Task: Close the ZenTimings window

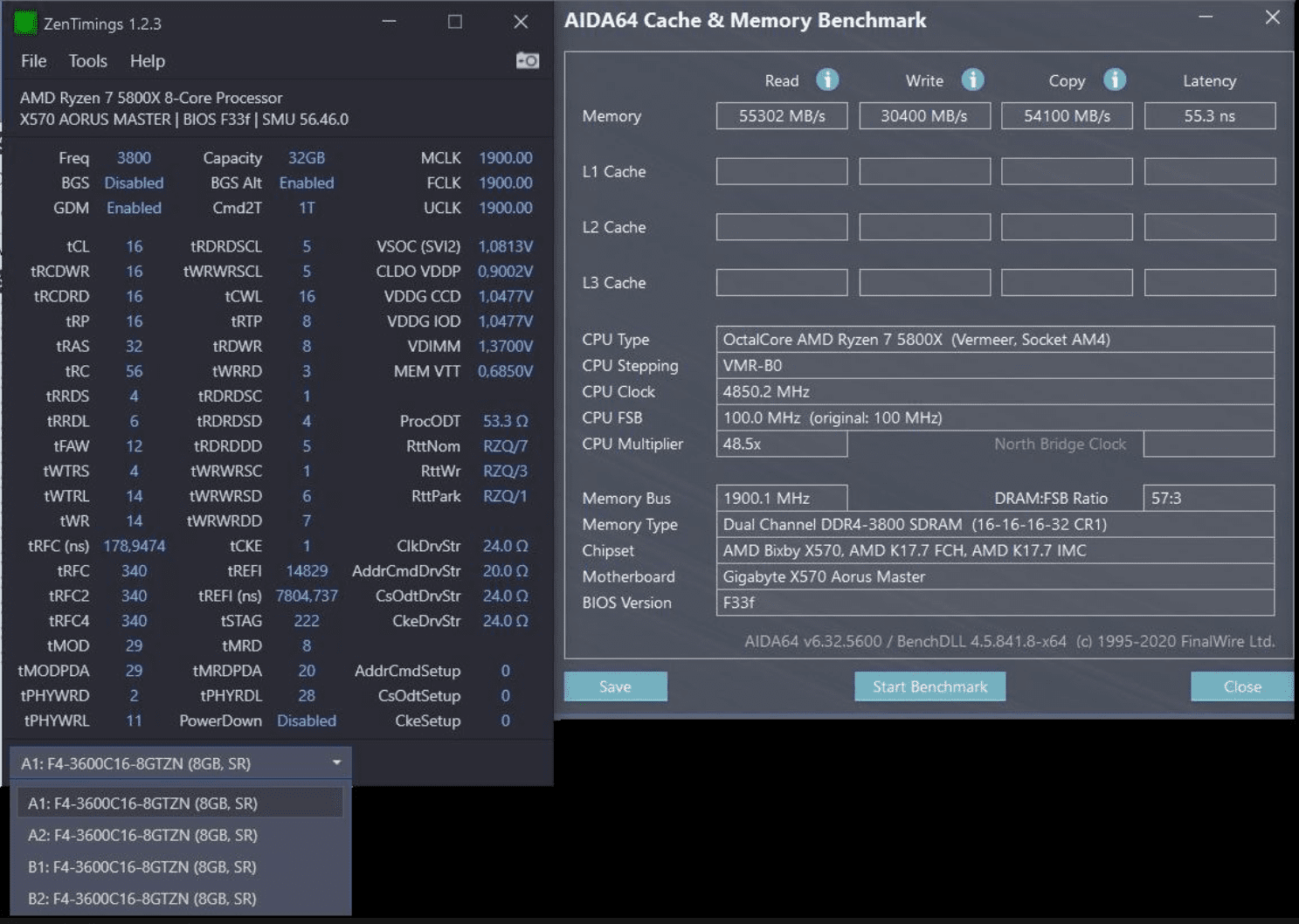Action: (x=521, y=21)
